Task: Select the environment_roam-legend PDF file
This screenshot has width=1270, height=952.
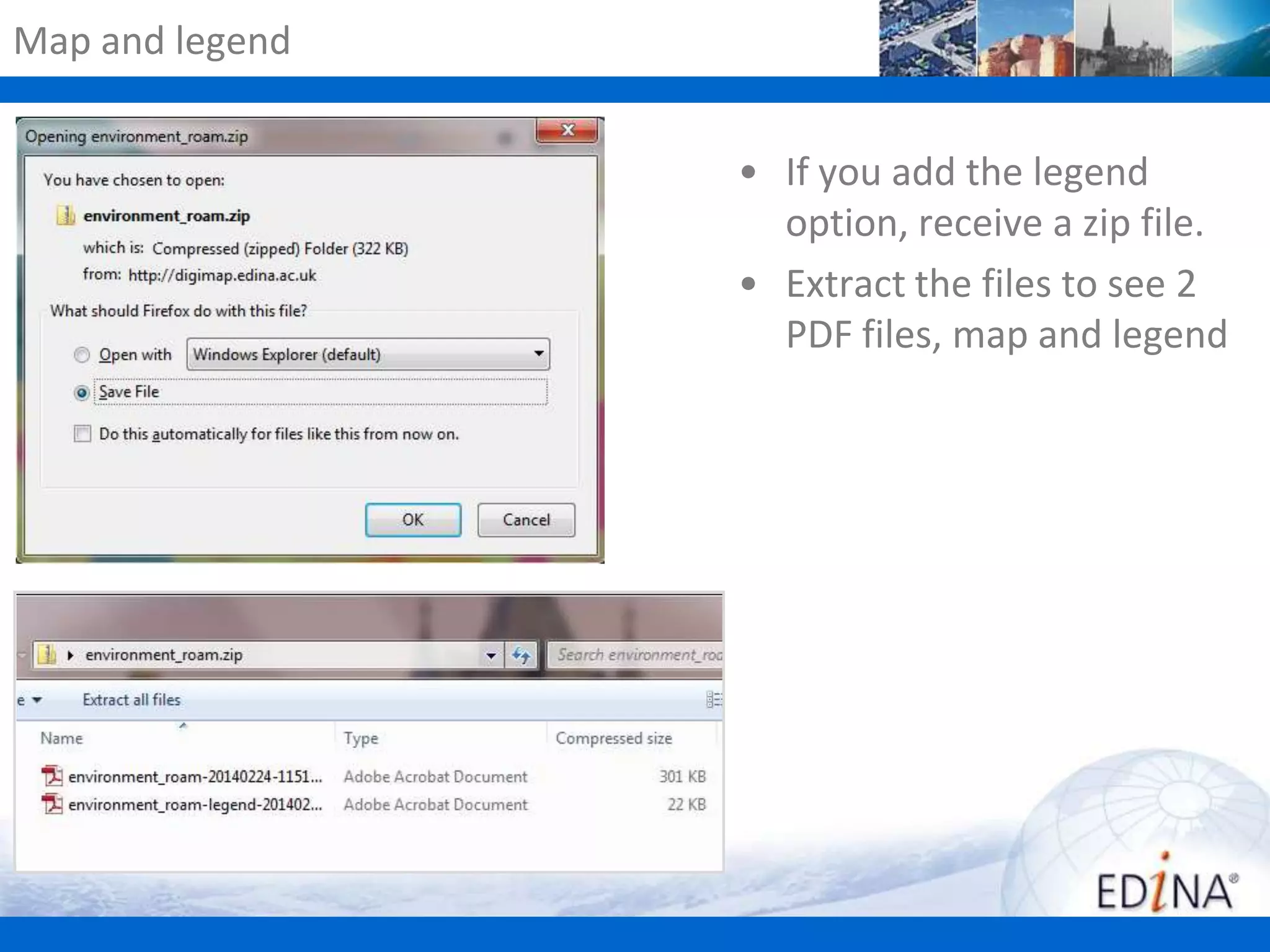Action: (x=195, y=804)
